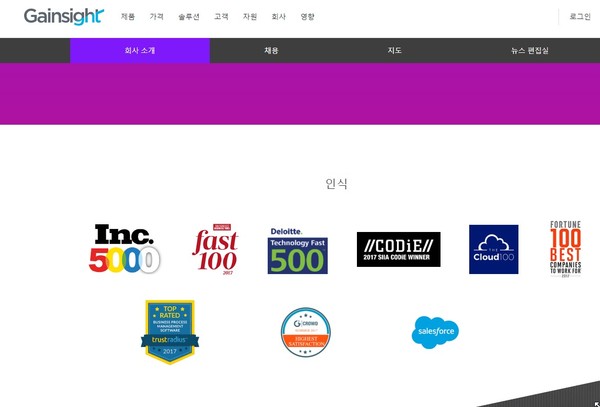This screenshot has height=407, width=600.
Task: Click the Fortune 100 Best Companies logo
Action: point(566,249)
